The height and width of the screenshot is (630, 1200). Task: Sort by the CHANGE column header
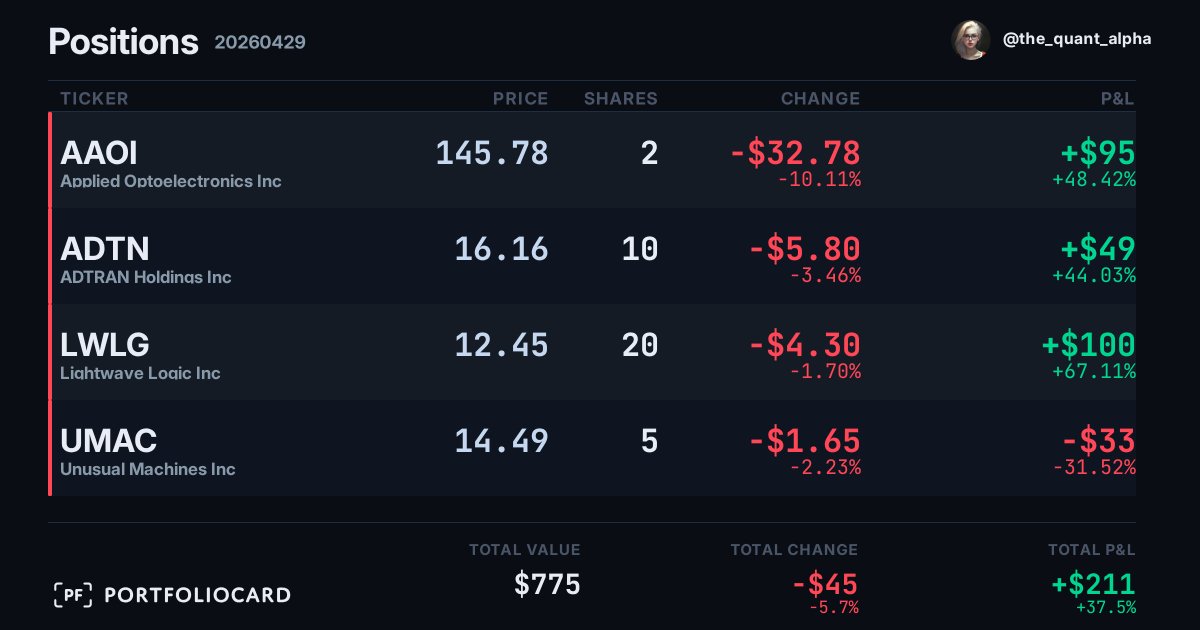click(x=820, y=98)
